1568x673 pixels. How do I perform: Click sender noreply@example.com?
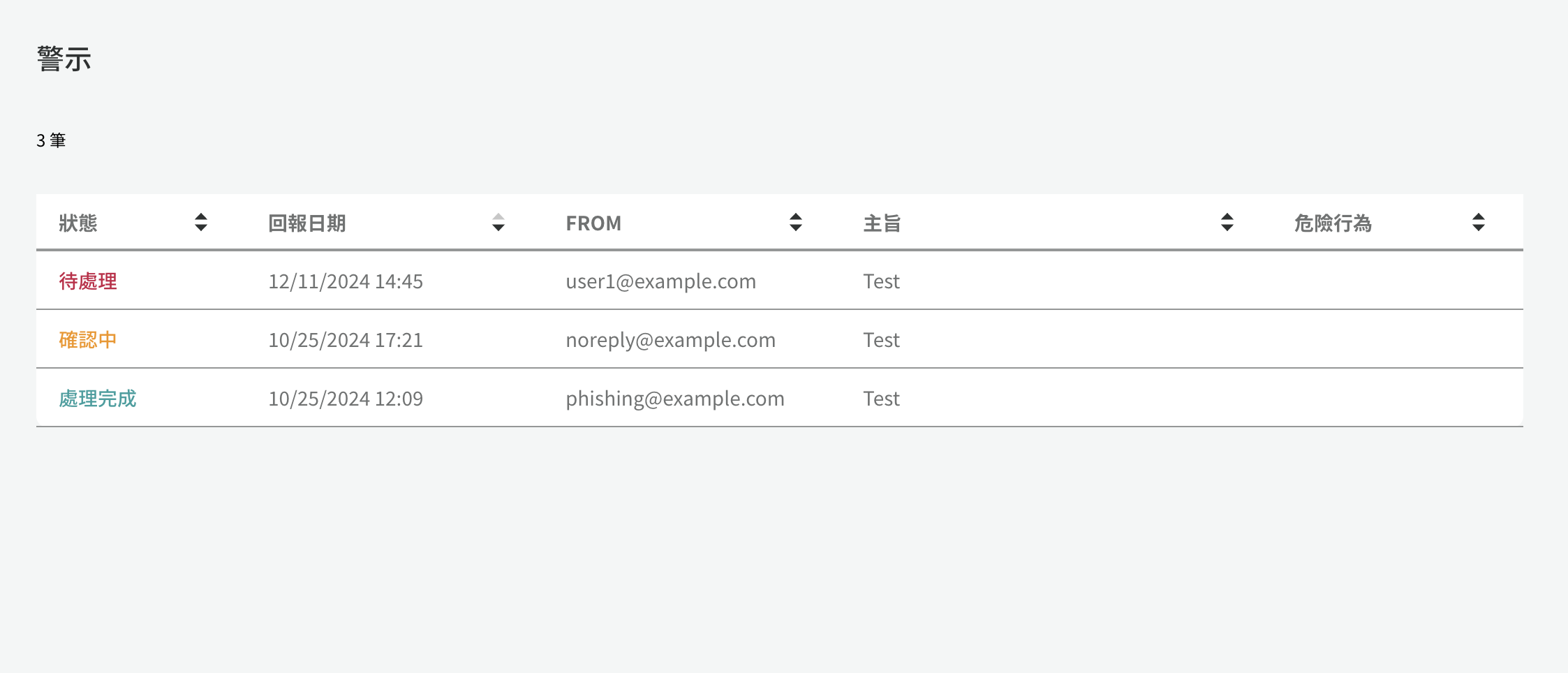(671, 340)
